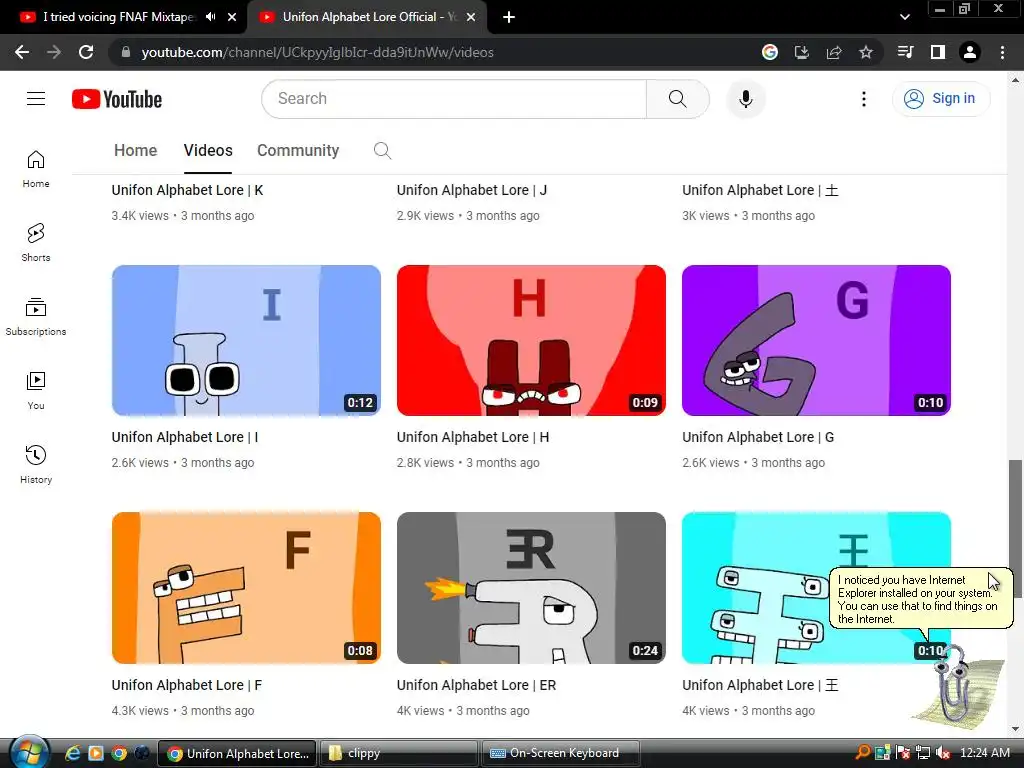Open a new browser tab
This screenshot has width=1024, height=768.
[x=509, y=17]
